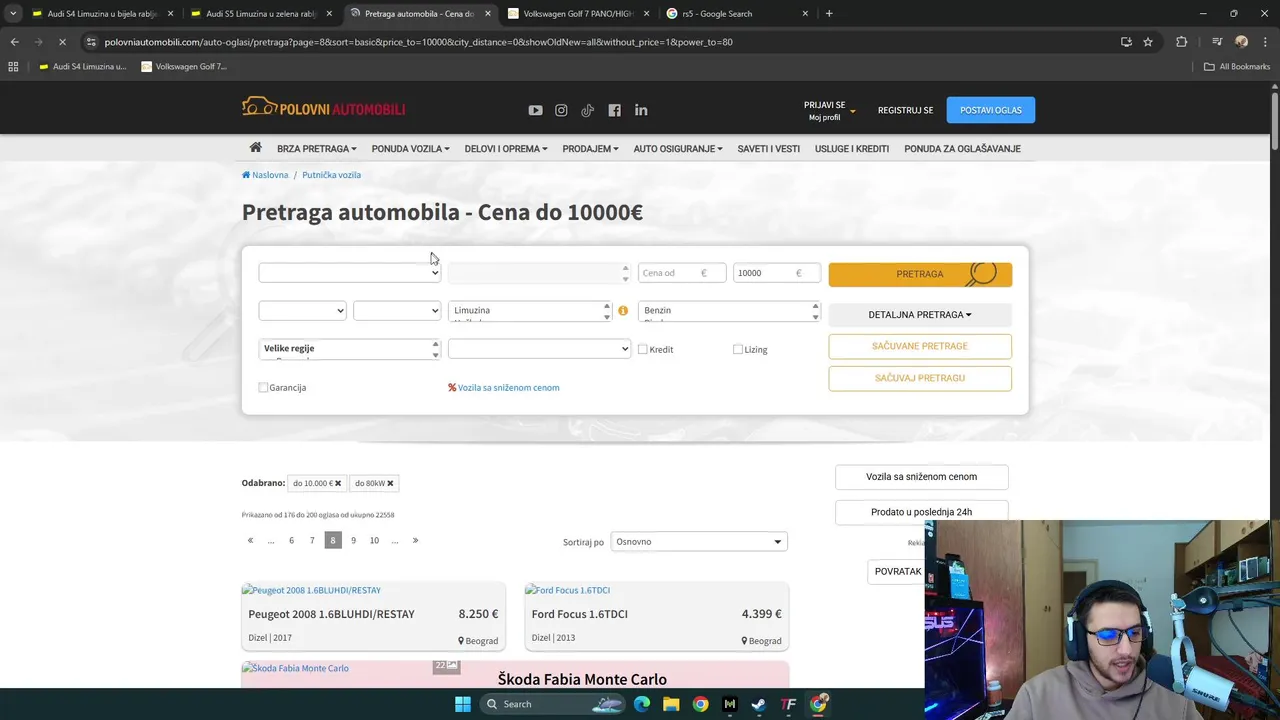
Task: Toggle the Lizing checkbox
Action: point(738,349)
